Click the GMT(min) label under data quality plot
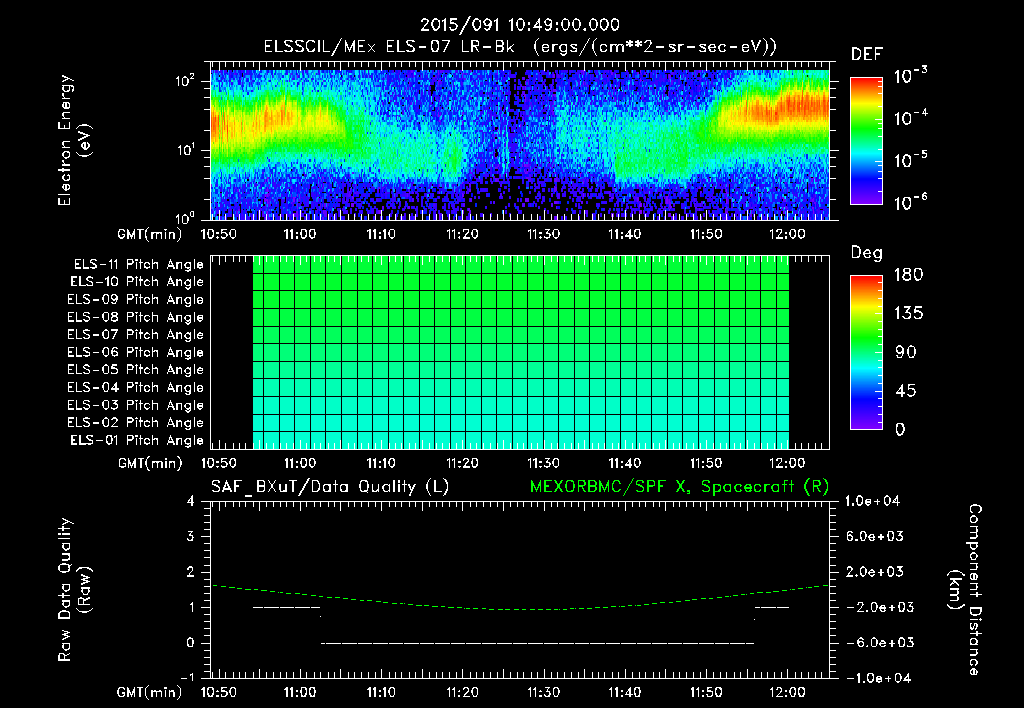The width and height of the screenshot is (1024, 708). [150, 692]
